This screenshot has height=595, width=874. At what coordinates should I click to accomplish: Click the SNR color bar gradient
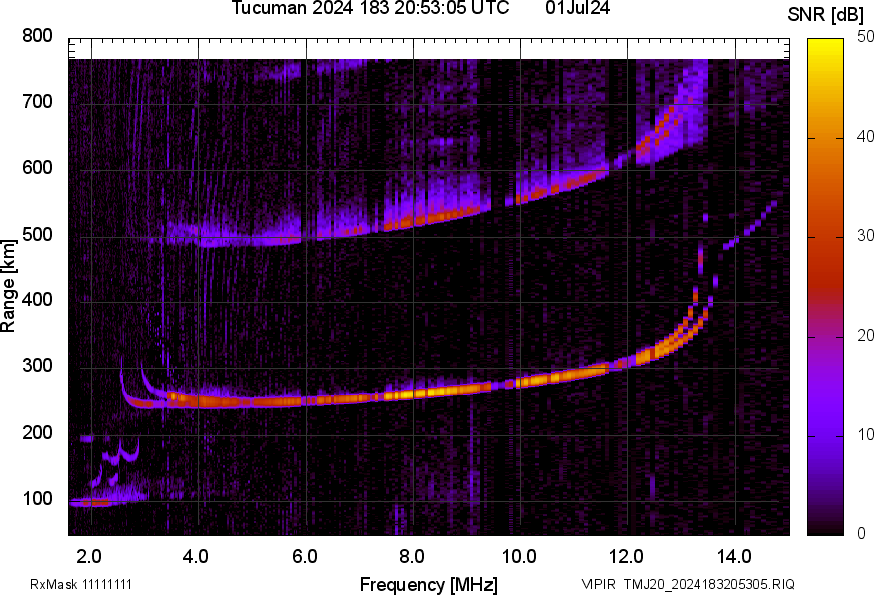click(825, 287)
